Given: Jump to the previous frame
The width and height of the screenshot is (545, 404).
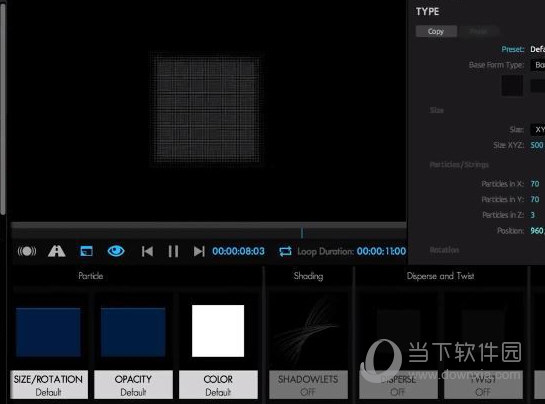Looking at the screenshot, I should click(147, 251).
